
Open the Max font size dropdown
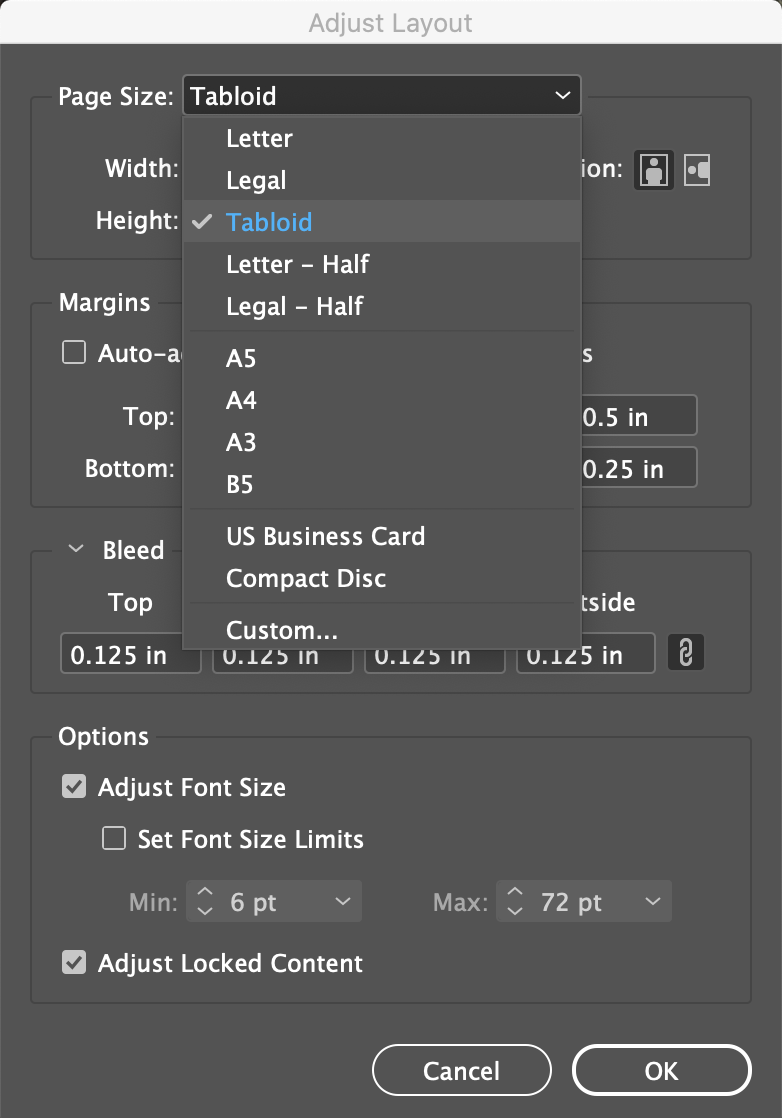click(x=652, y=901)
